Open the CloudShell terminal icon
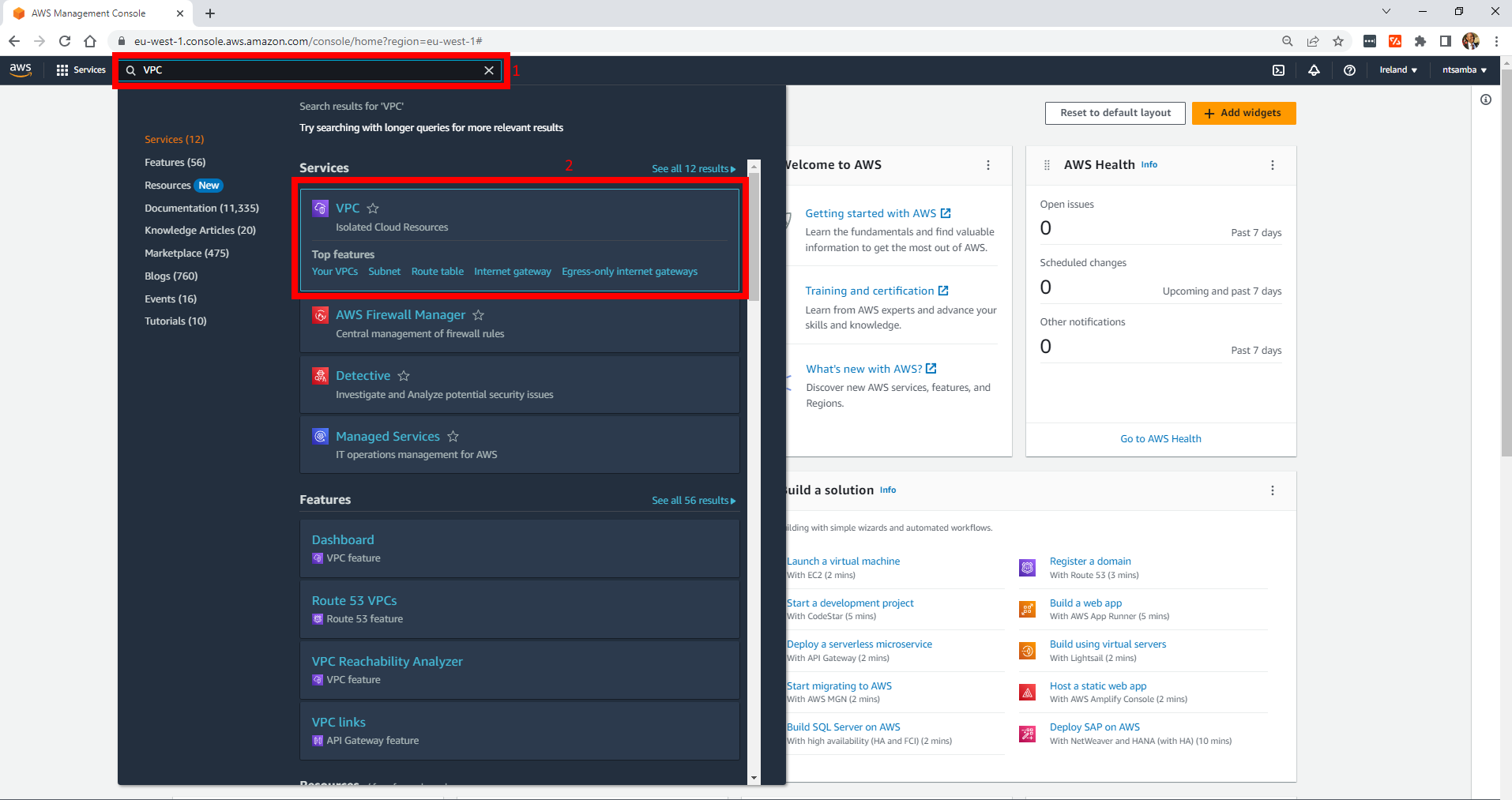Screen dimensions: 1512x800 1278,70
